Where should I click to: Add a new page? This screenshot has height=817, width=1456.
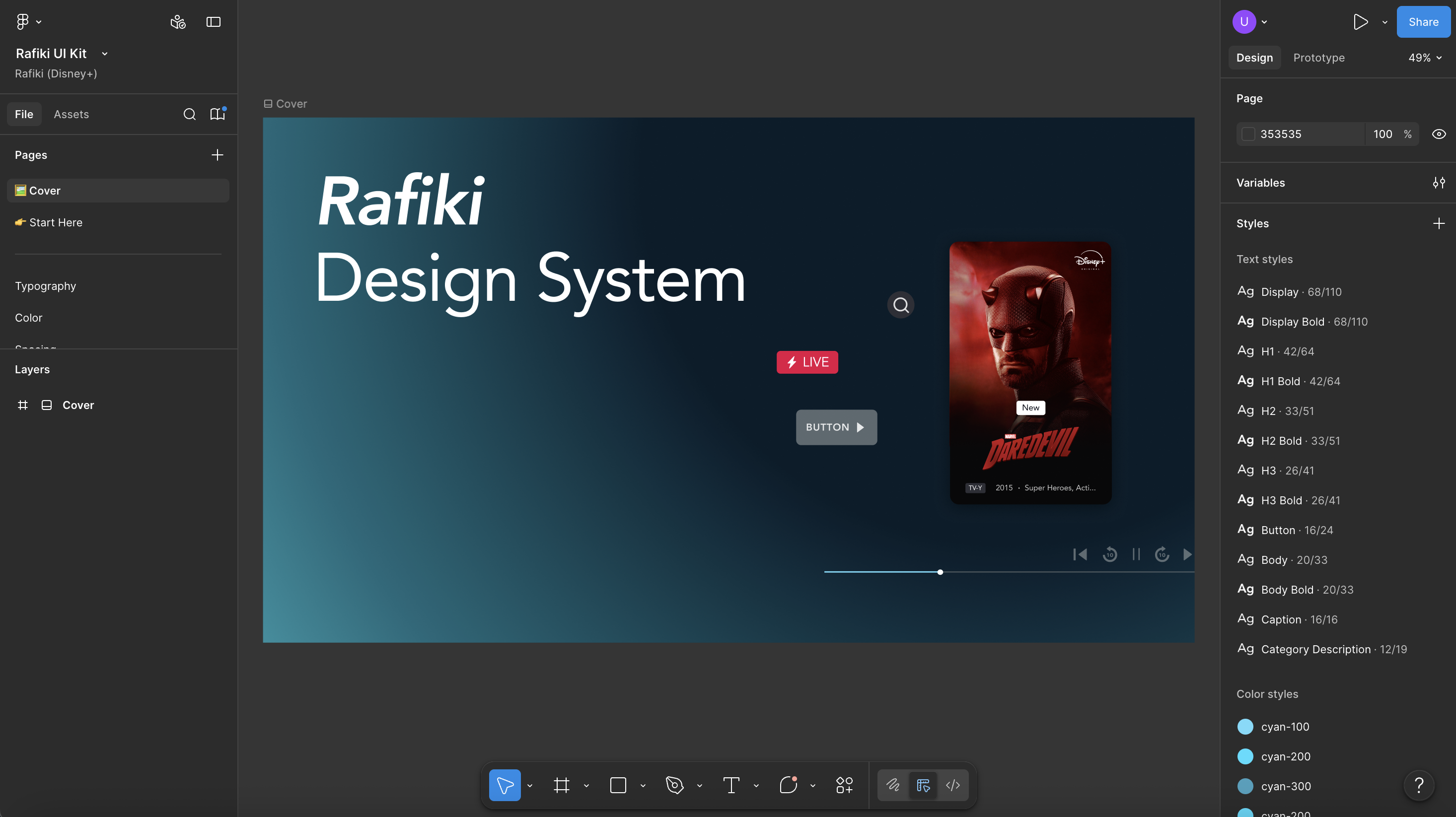pos(217,155)
